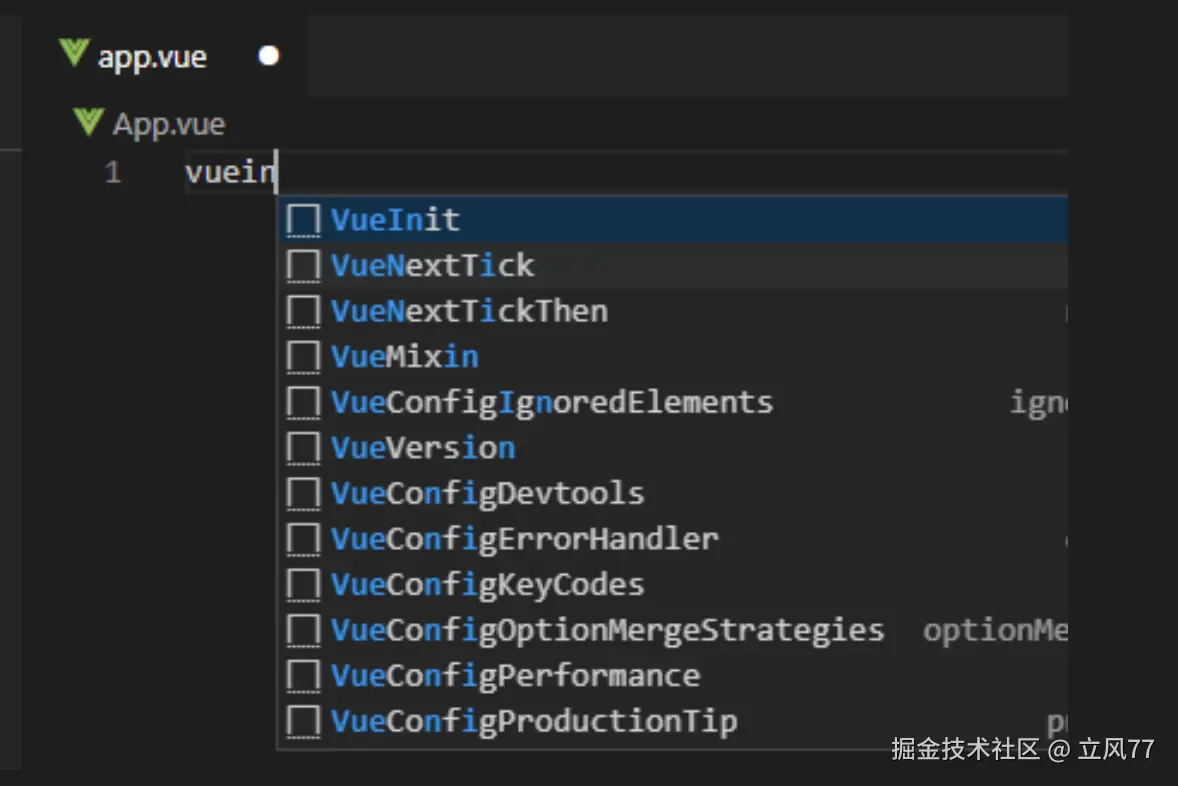The height and width of the screenshot is (786, 1178).
Task: Click the Vue icon beside App.vue breadcrumb
Action: click(89, 123)
